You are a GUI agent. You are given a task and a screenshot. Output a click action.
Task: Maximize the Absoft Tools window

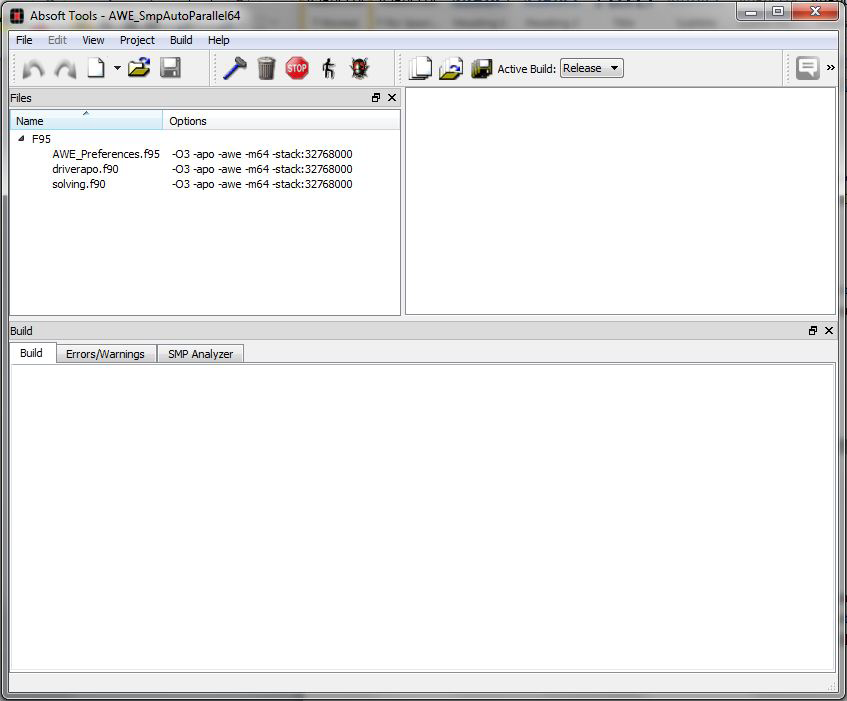click(x=777, y=12)
